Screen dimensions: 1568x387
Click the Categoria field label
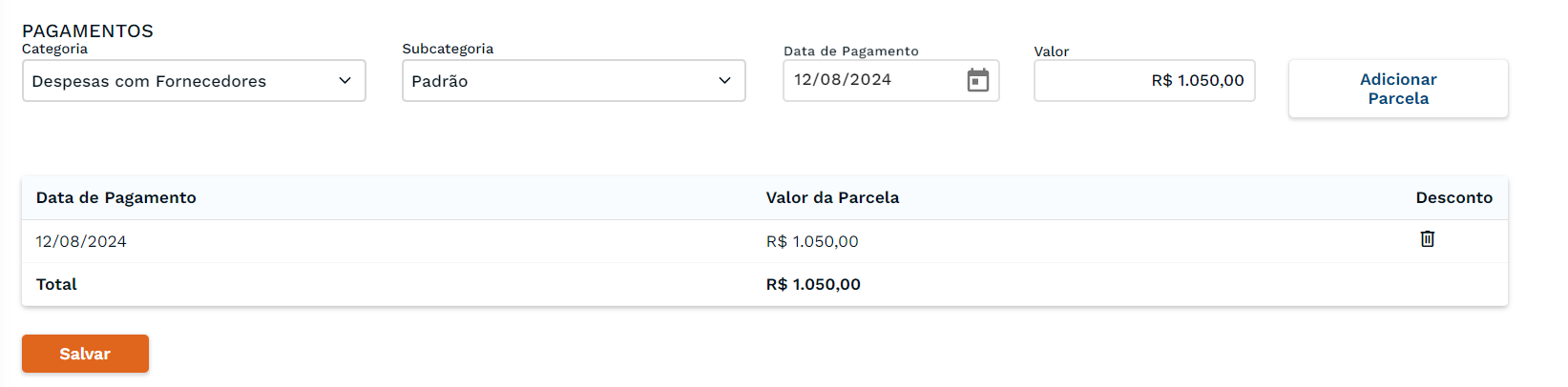[54, 50]
